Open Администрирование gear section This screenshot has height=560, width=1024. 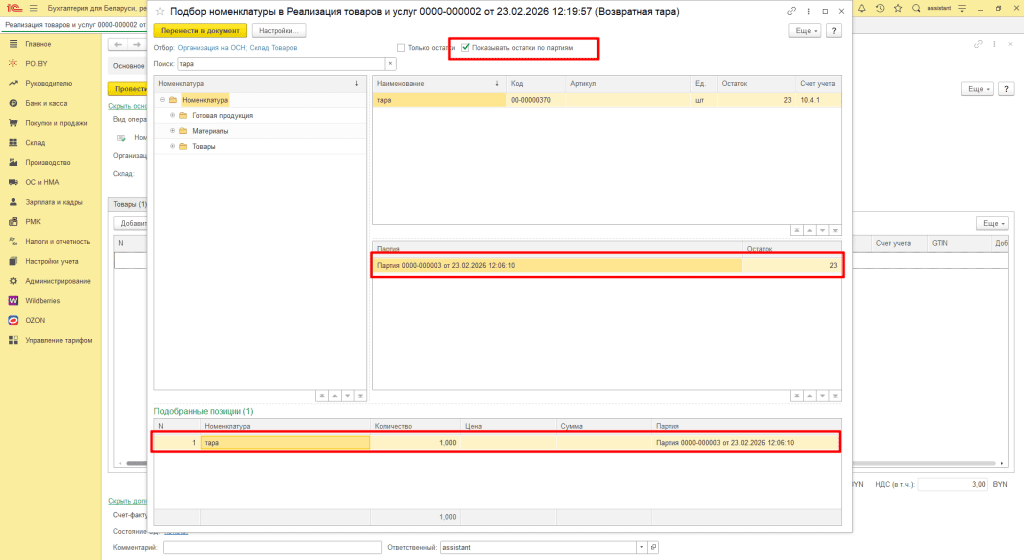pyautogui.click(x=58, y=281)
